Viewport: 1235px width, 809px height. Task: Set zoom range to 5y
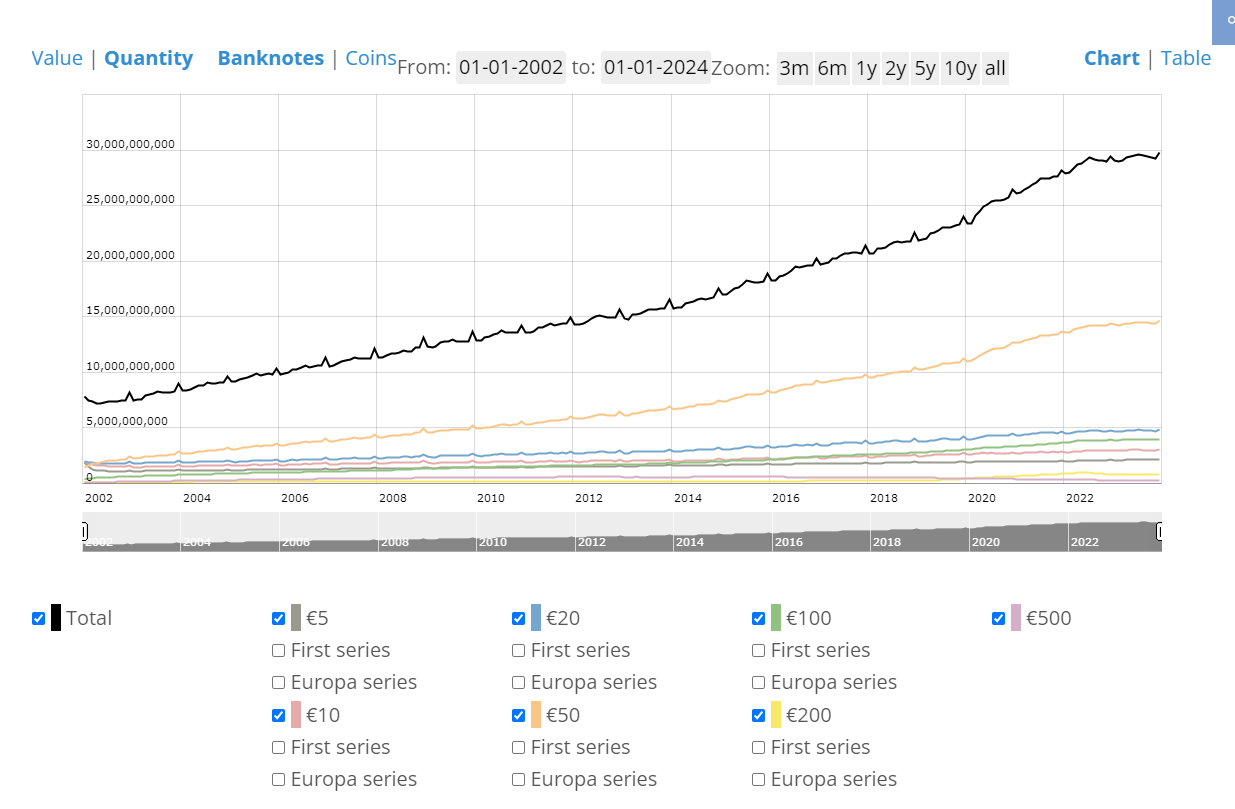925,68
